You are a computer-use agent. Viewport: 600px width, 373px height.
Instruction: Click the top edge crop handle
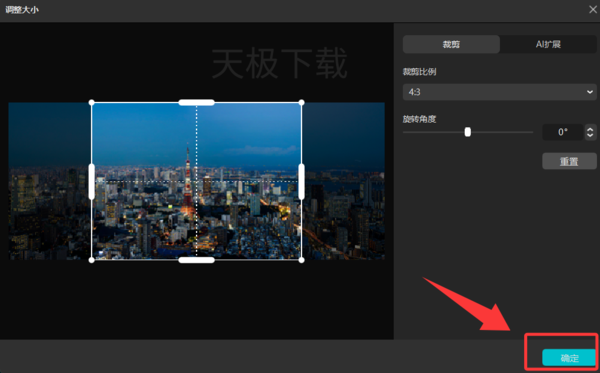pos(196,103)
